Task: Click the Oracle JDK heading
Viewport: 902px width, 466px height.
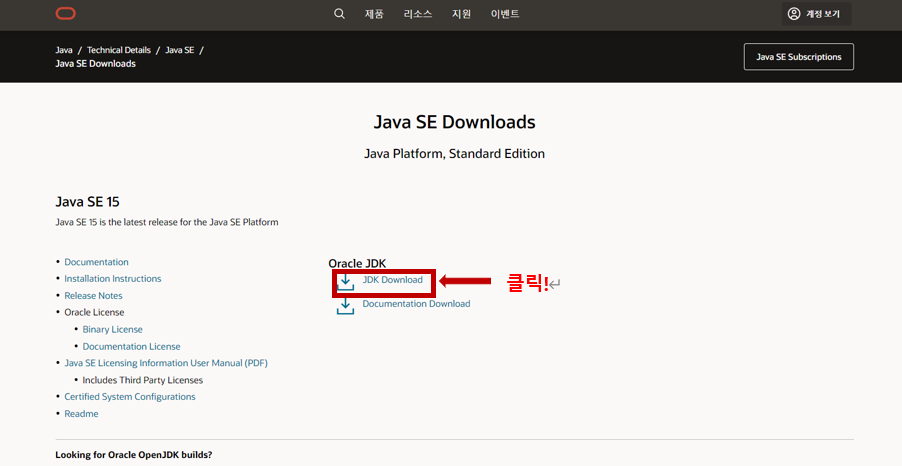Action: coord(357,263)
